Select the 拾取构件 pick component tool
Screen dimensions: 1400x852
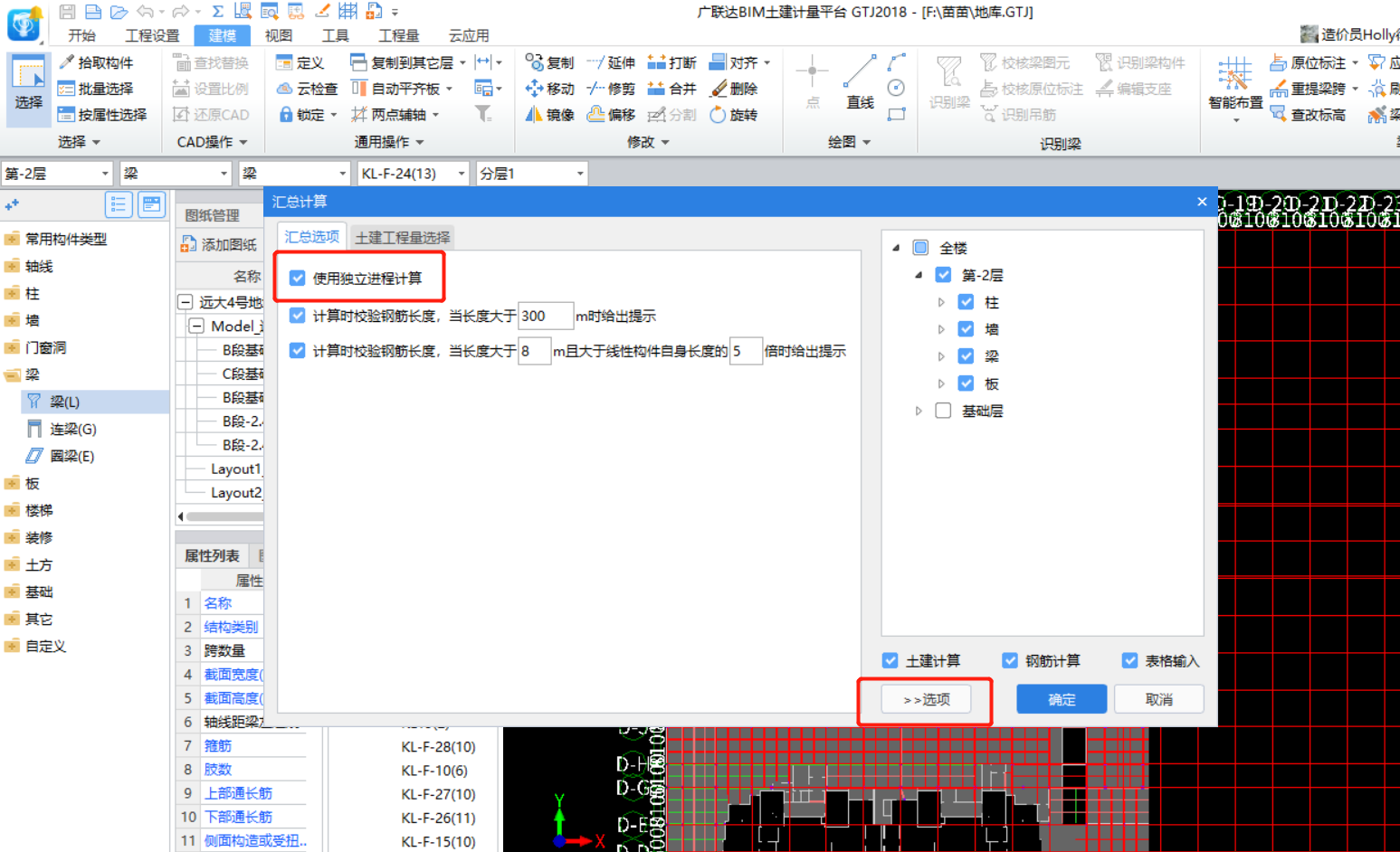click(x=96, y=62)
